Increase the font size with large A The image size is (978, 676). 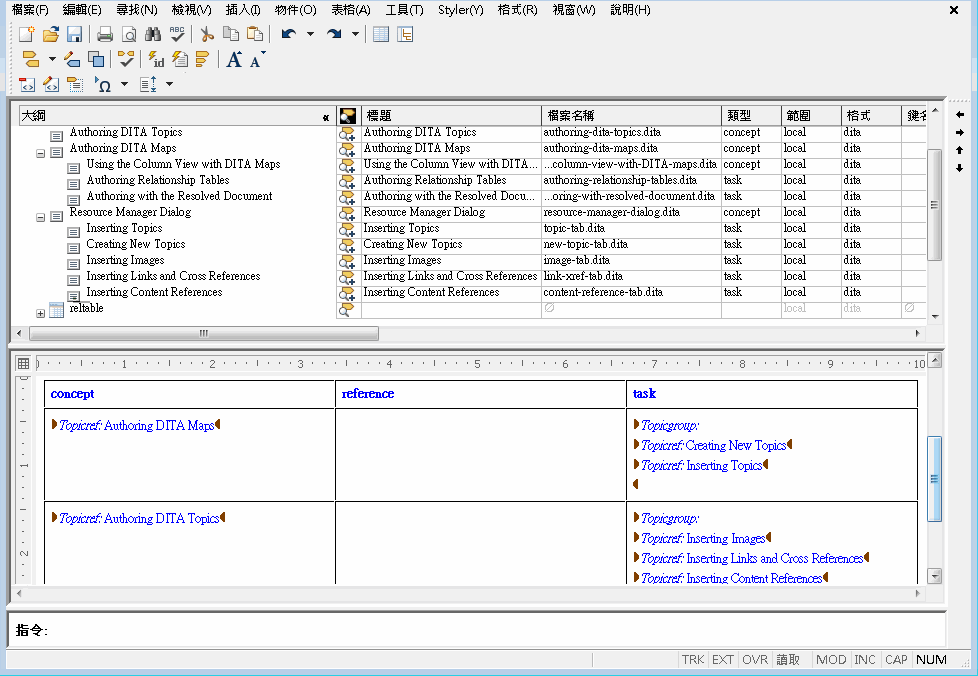coord(234,60)
